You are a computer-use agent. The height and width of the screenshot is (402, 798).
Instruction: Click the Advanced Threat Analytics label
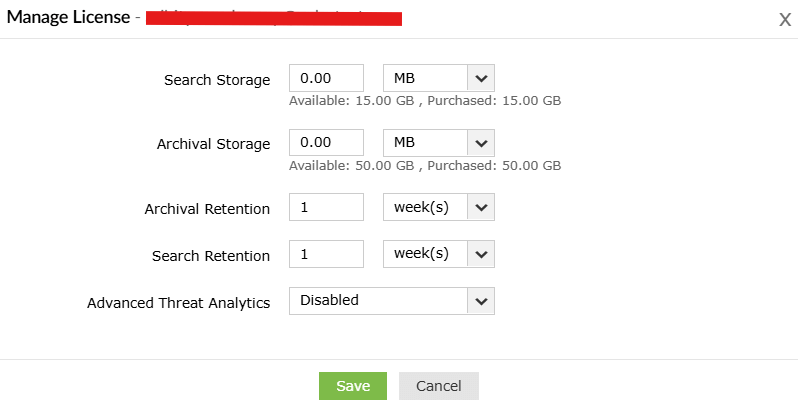[x=179, y=303]
